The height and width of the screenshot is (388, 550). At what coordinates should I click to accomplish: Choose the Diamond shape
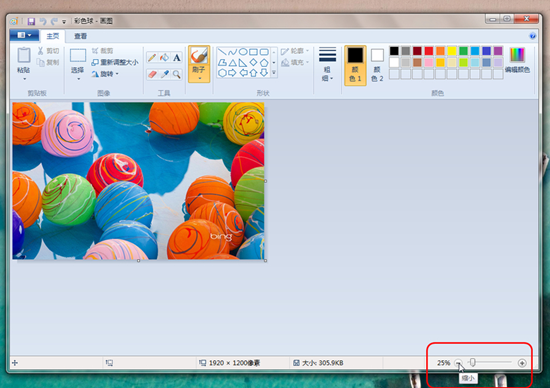click(253, 63)
